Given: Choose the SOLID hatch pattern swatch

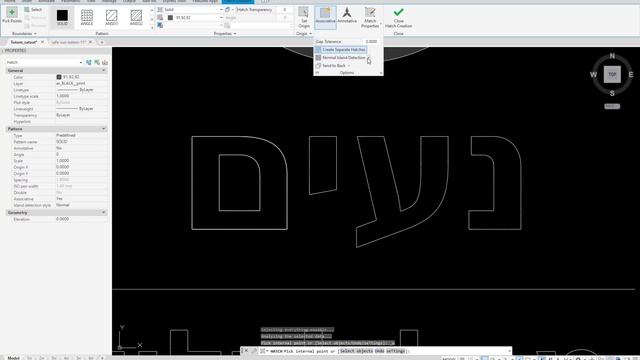Looking at the screenshot, I should pyautogui.click(x=62, y=17).
